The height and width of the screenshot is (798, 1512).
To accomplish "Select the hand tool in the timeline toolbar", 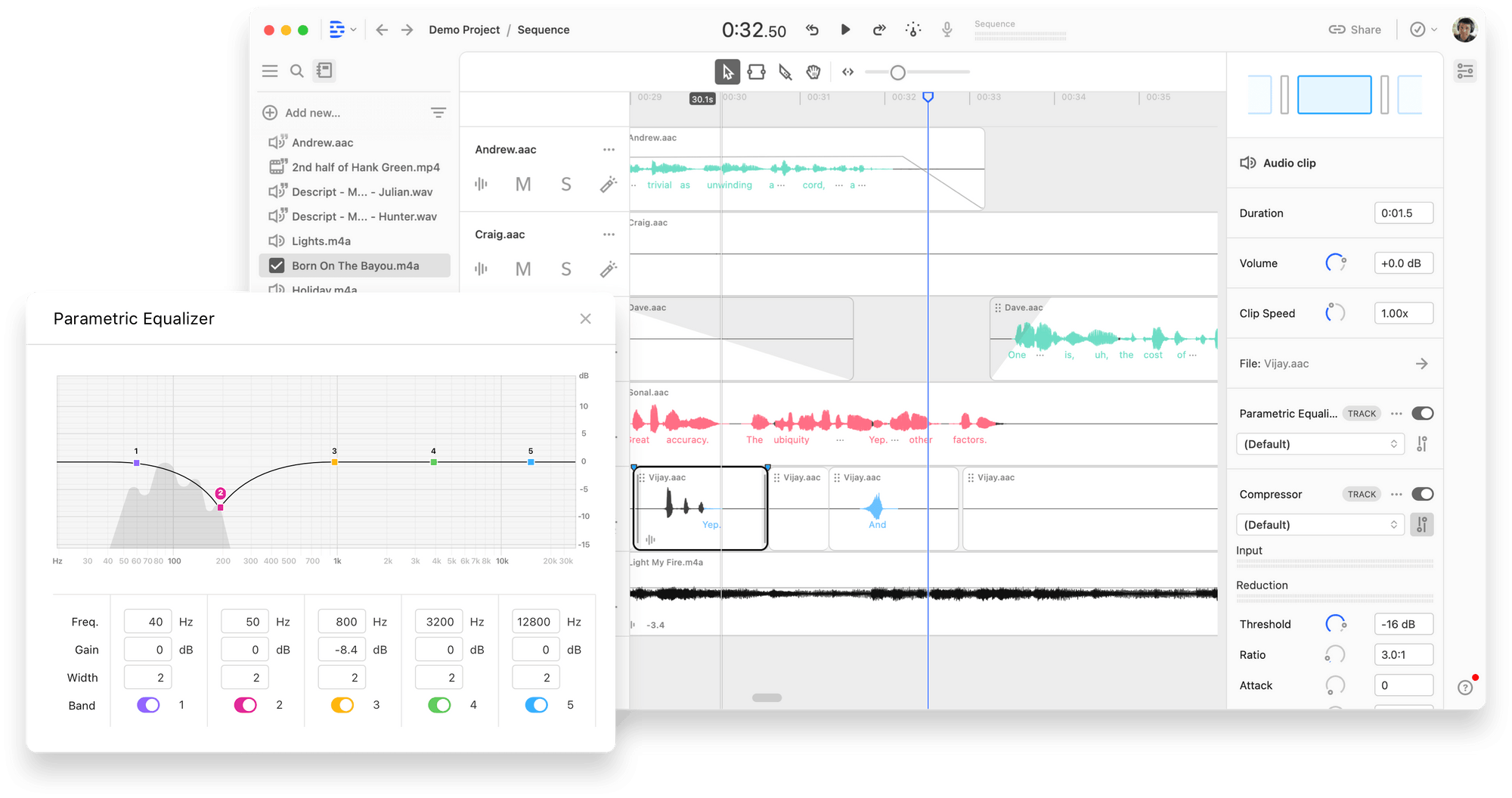I will [813, 72].
